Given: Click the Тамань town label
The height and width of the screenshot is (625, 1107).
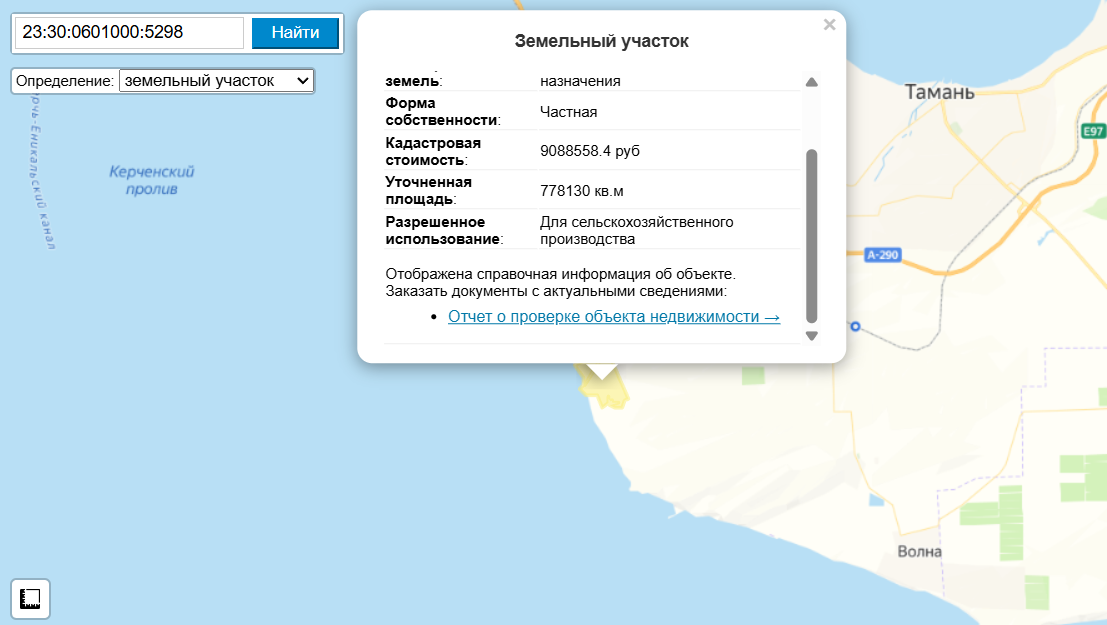Looking at the screenshot, I should 939,92.
